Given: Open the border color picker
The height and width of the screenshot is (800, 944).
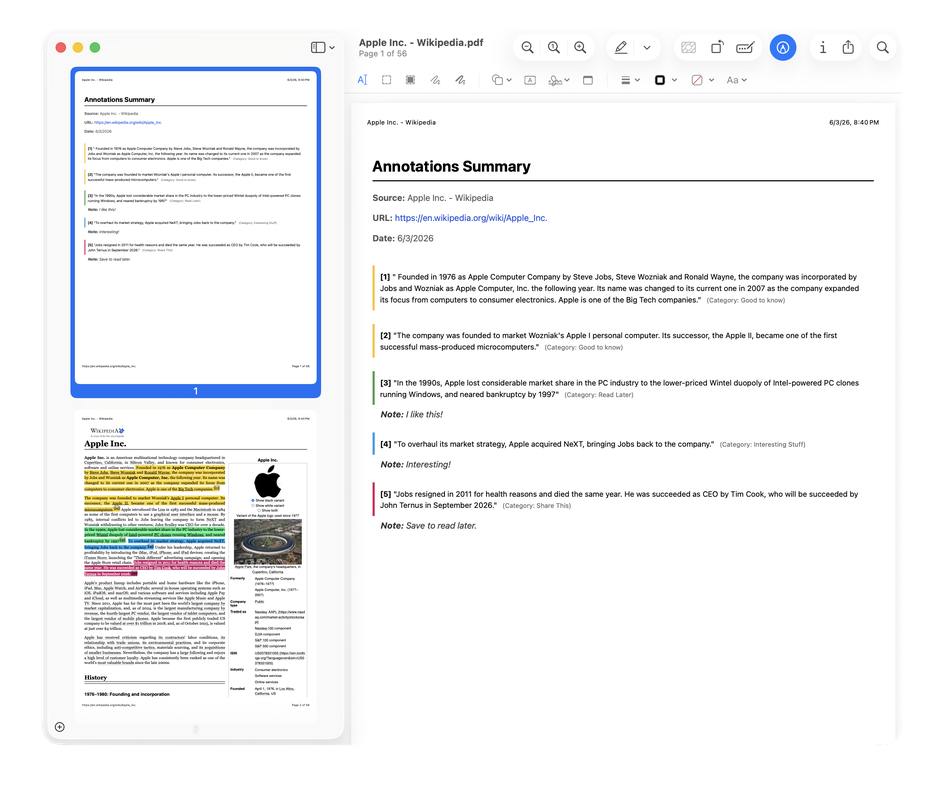Looking at the screenshot, I should pyautogui.click(x=665, y=80).
